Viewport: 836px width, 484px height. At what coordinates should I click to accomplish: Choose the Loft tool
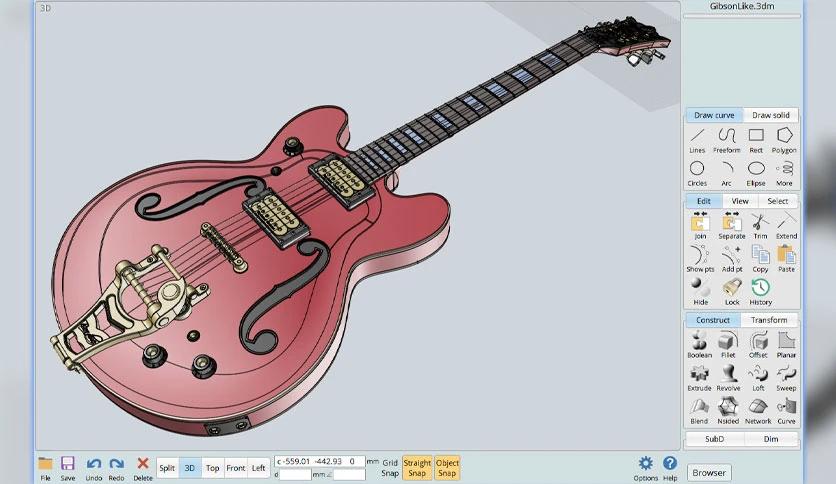coord(758,378)
